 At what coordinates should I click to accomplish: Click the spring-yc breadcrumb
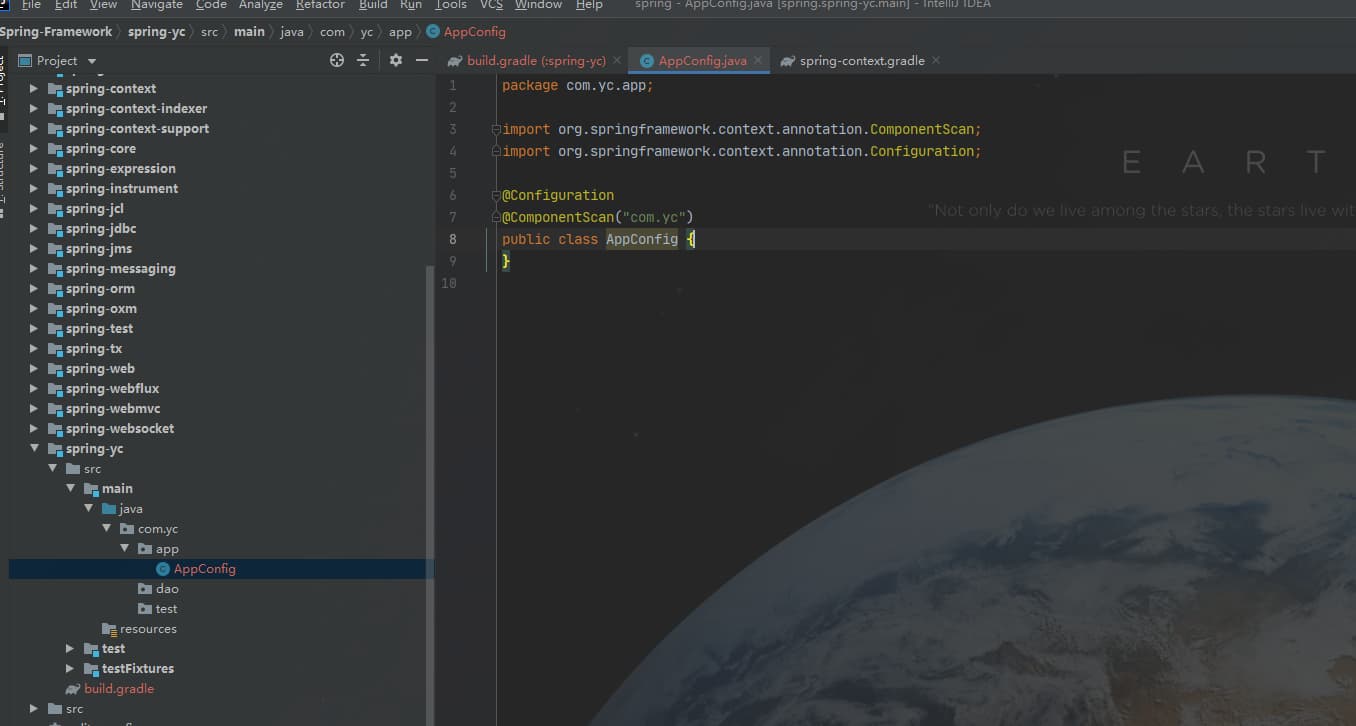click(157, 32)
